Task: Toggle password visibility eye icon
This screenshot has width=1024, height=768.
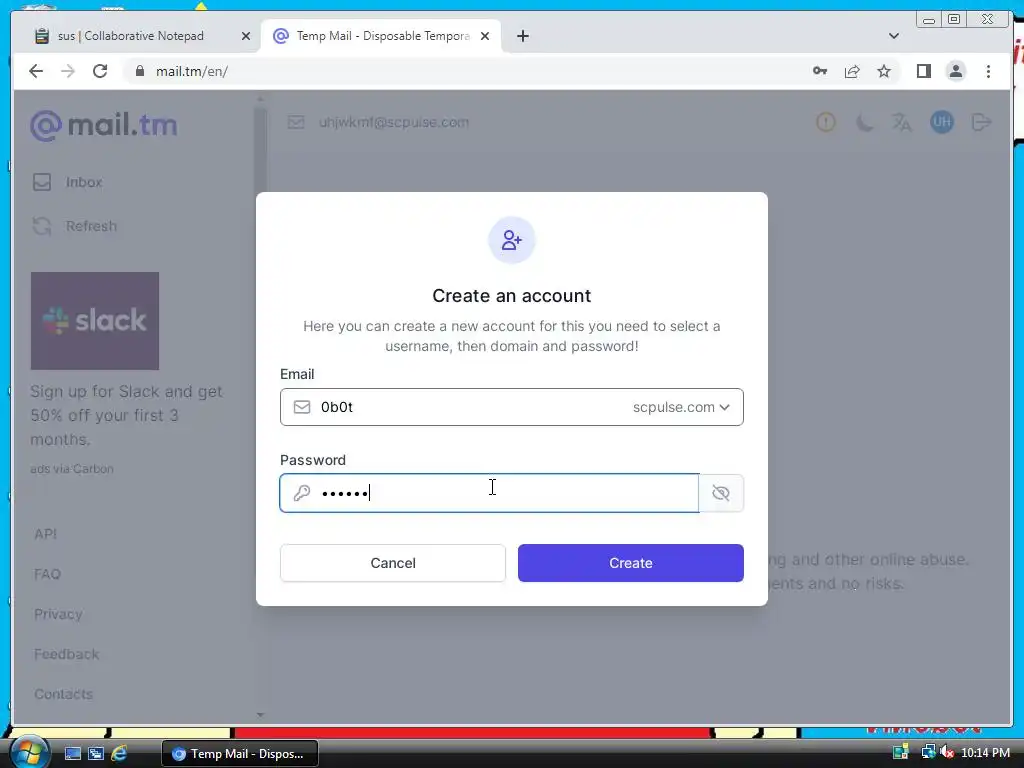Action: (x=721, y=493)
